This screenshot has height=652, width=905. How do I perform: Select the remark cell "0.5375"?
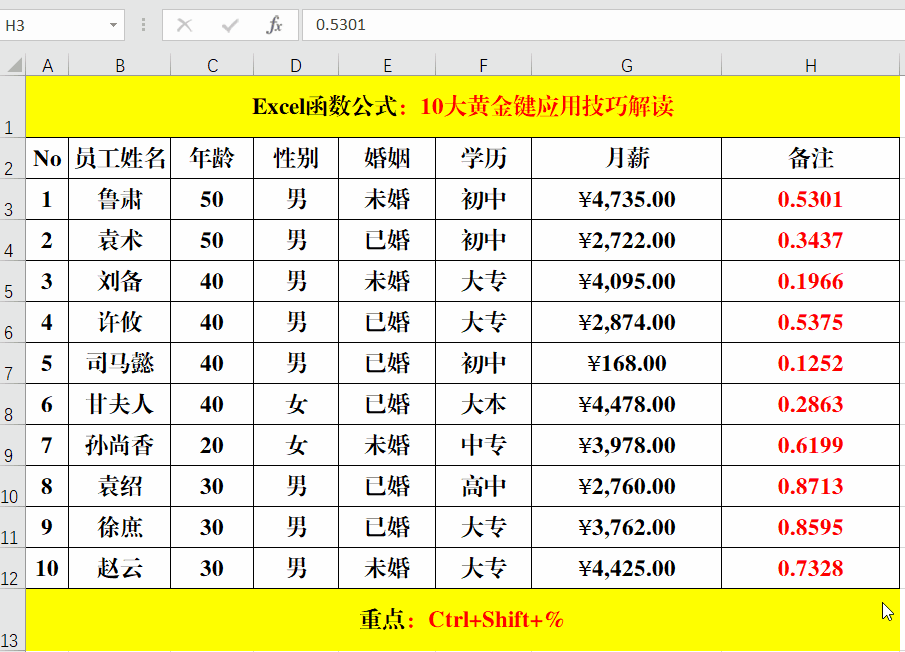[810, 322]
